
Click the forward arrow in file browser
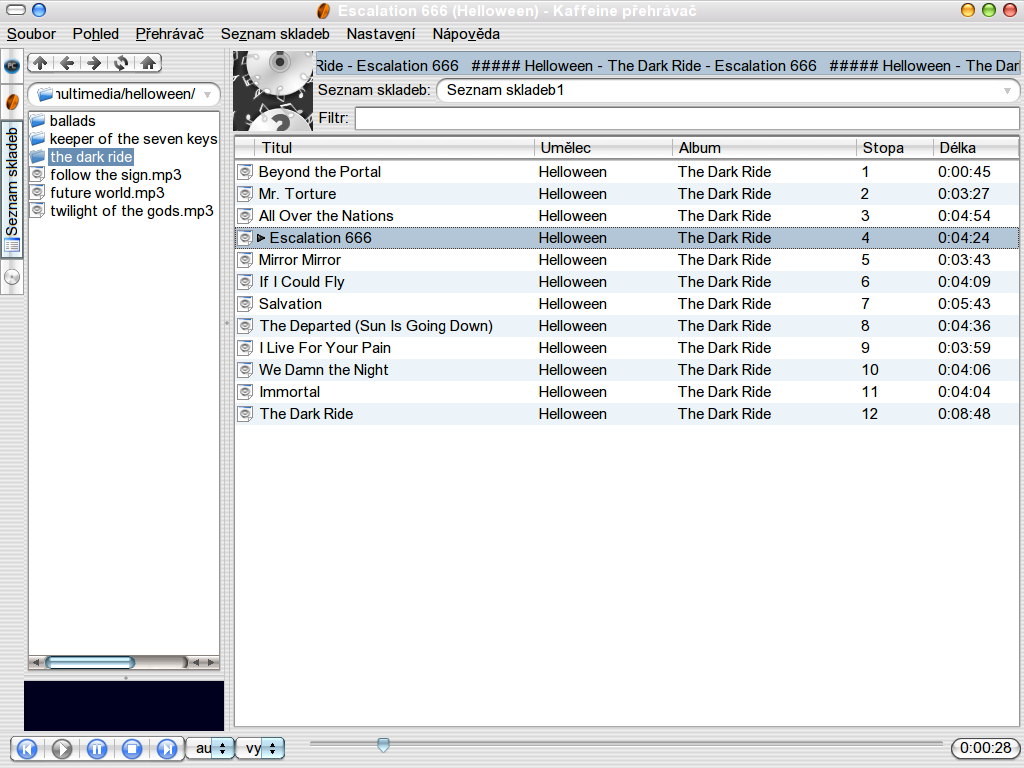click(94, 63)
